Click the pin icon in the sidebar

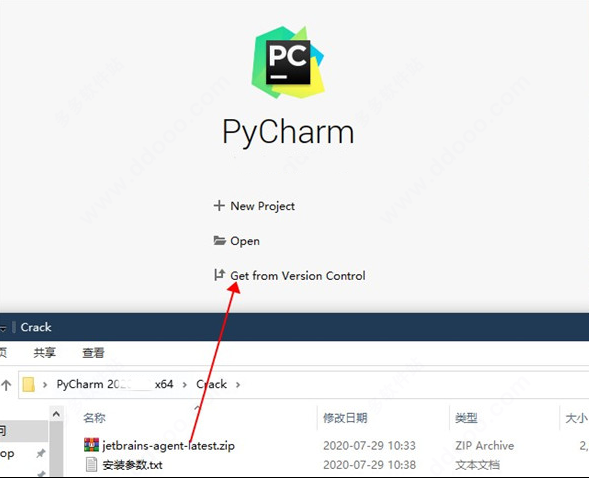(41, 453)
